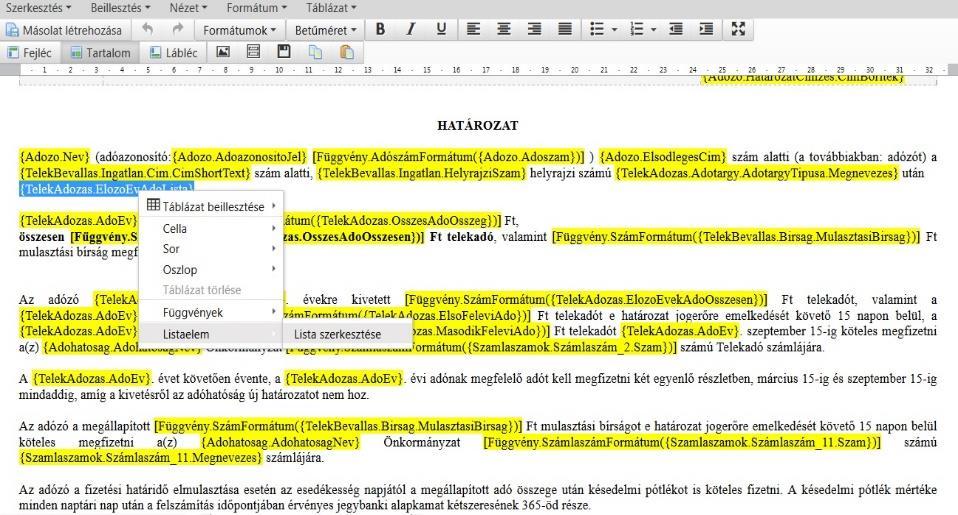Click the copy icon
958x515 pixels.
click(x=315, y=52)
